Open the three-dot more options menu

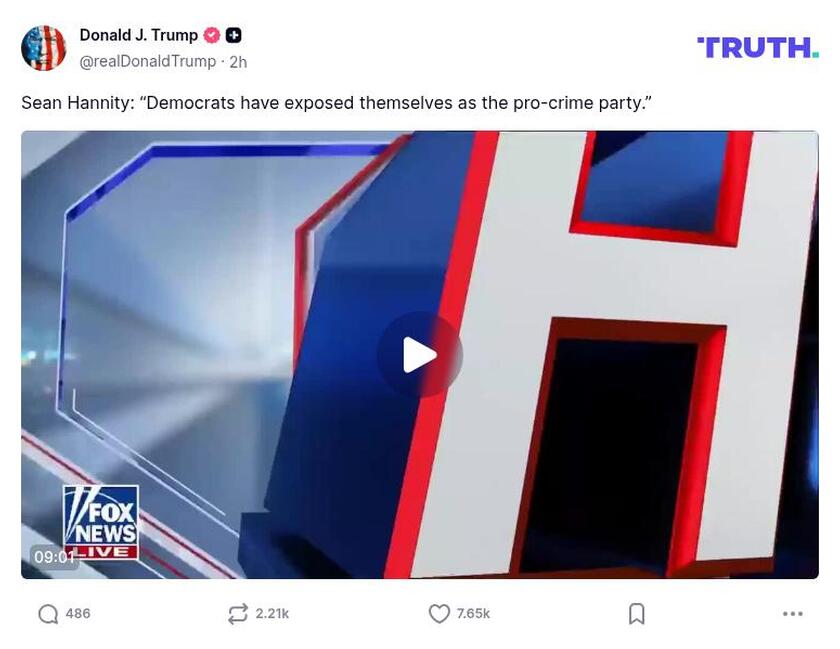click(x=792, y=614)
